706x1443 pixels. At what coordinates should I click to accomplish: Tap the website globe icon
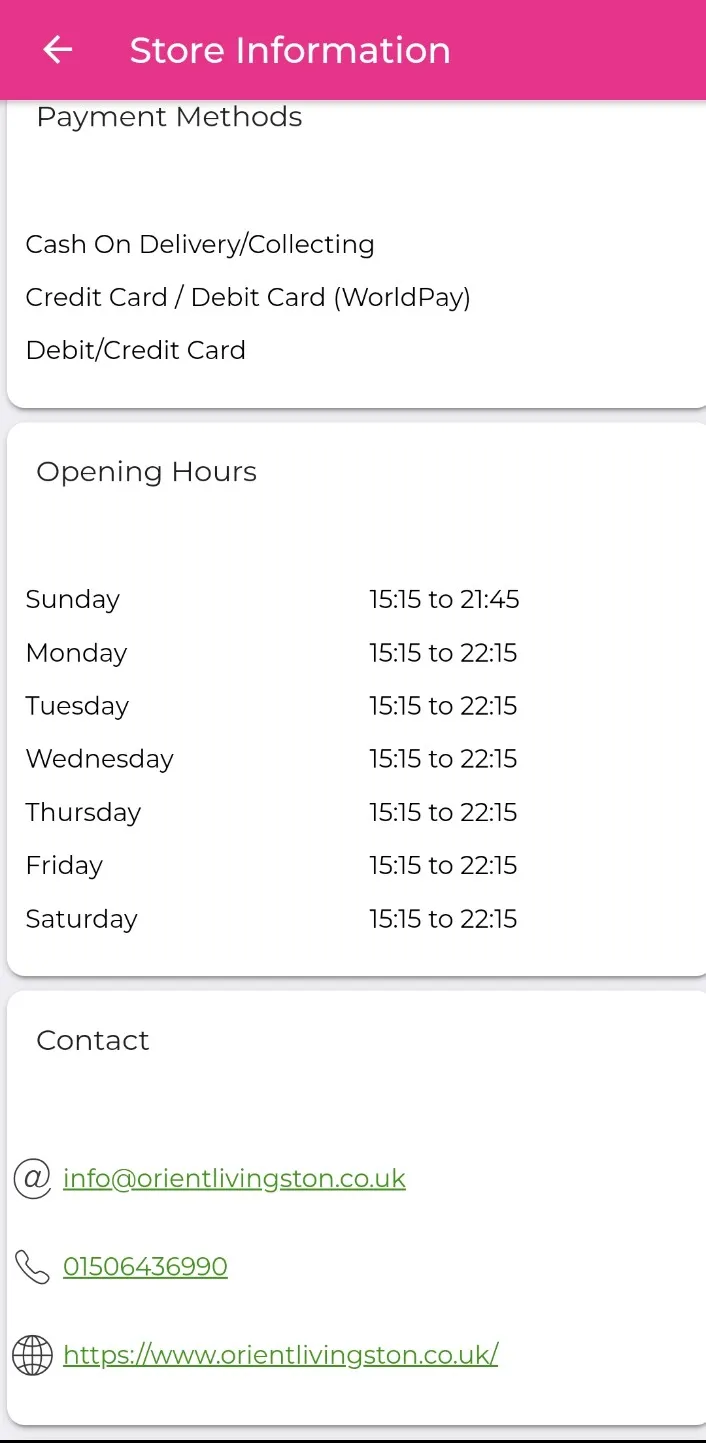tap(32, 1356)
